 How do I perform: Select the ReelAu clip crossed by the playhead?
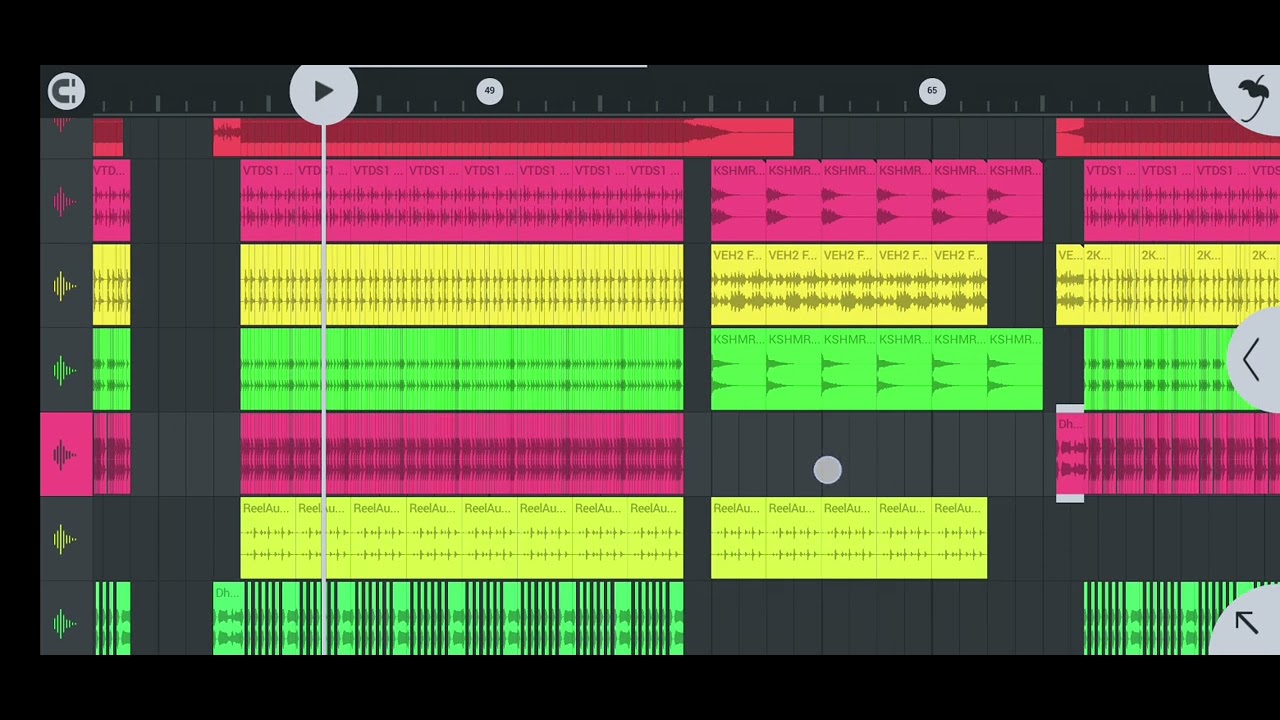[x=323, y=538]
